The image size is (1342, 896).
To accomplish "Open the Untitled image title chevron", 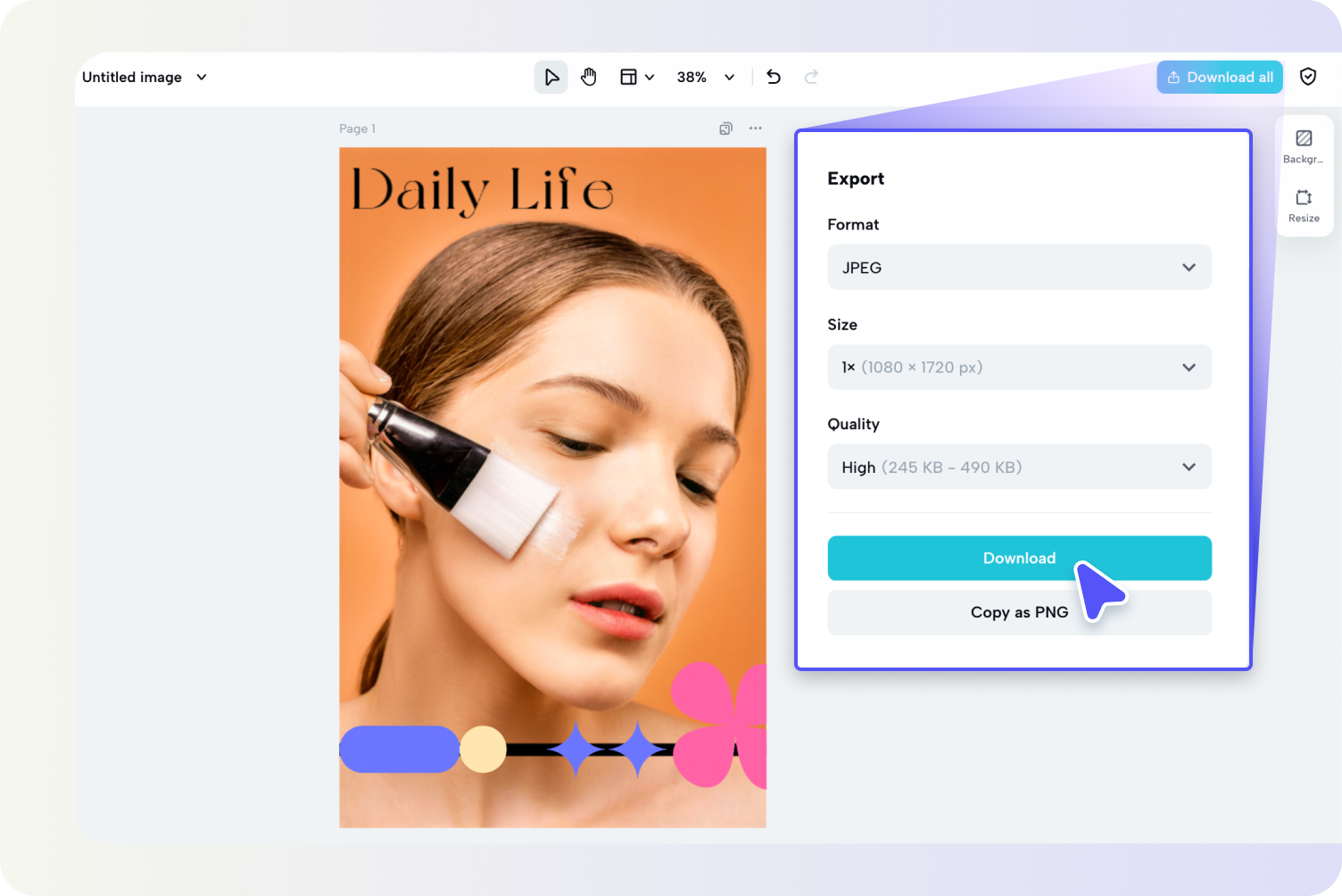I will [x=201, y=77].
